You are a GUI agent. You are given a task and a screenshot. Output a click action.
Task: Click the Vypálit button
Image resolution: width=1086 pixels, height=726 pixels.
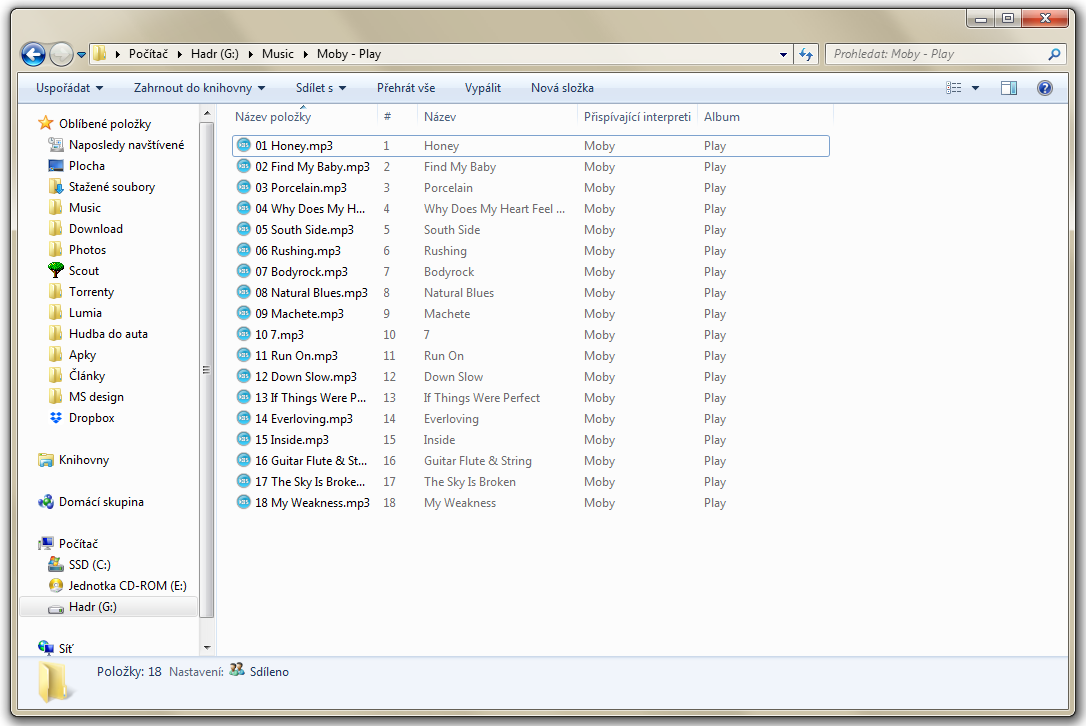(x=483, y=88)
